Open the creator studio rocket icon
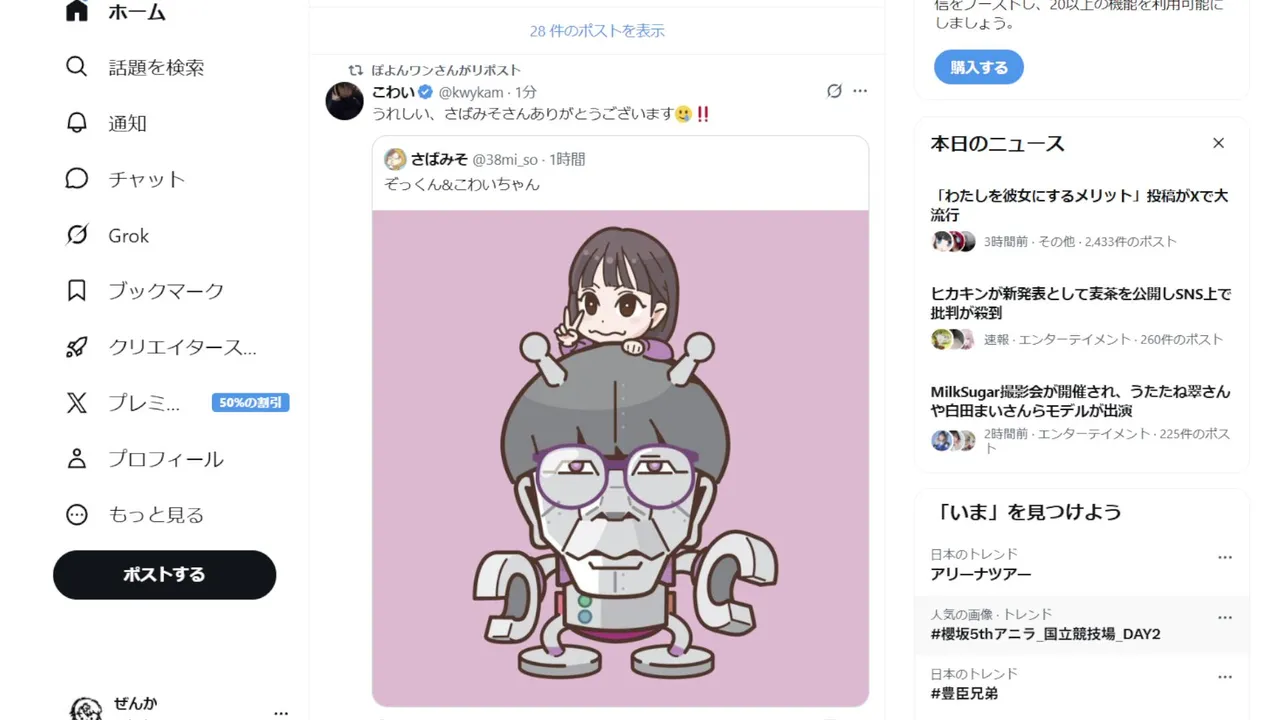This screenshot has width=1280, height=720. coord(77,347)
